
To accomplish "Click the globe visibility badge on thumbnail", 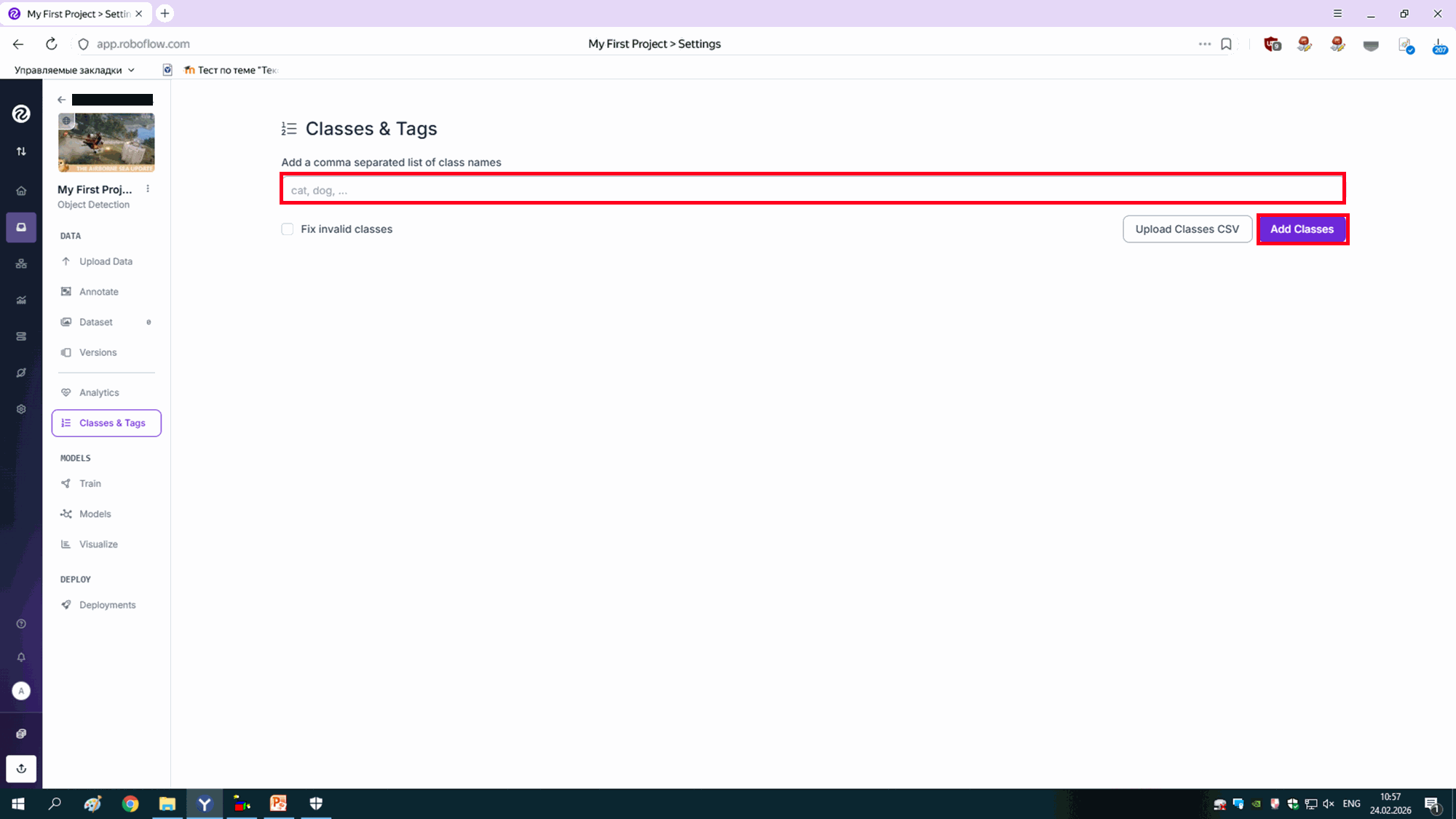I will [66, 121].
